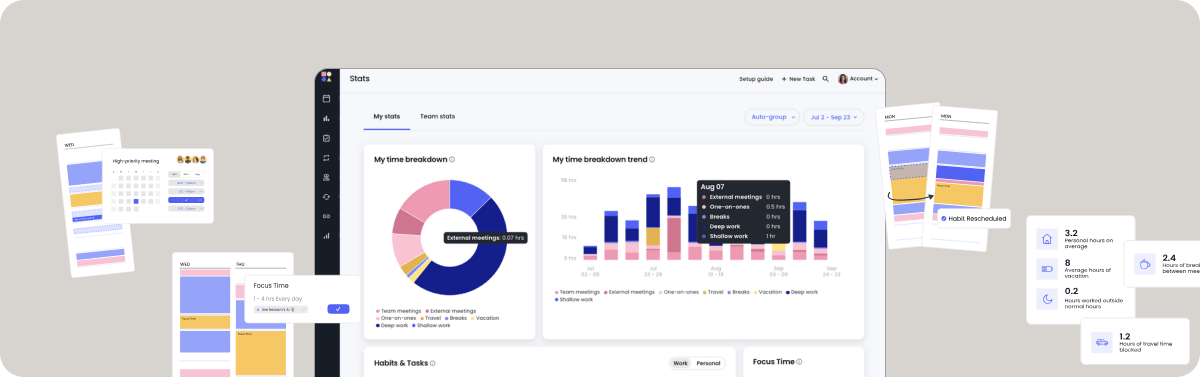Open the Habits repeat-arrows sidebar icon
This screenshot has height=377, width=1200.
pos(326,157)
